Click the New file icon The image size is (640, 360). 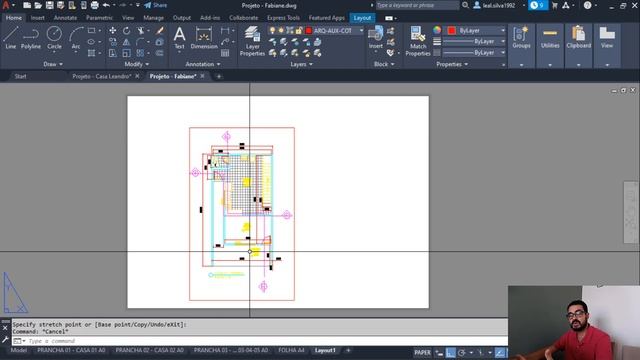(27, 5)
